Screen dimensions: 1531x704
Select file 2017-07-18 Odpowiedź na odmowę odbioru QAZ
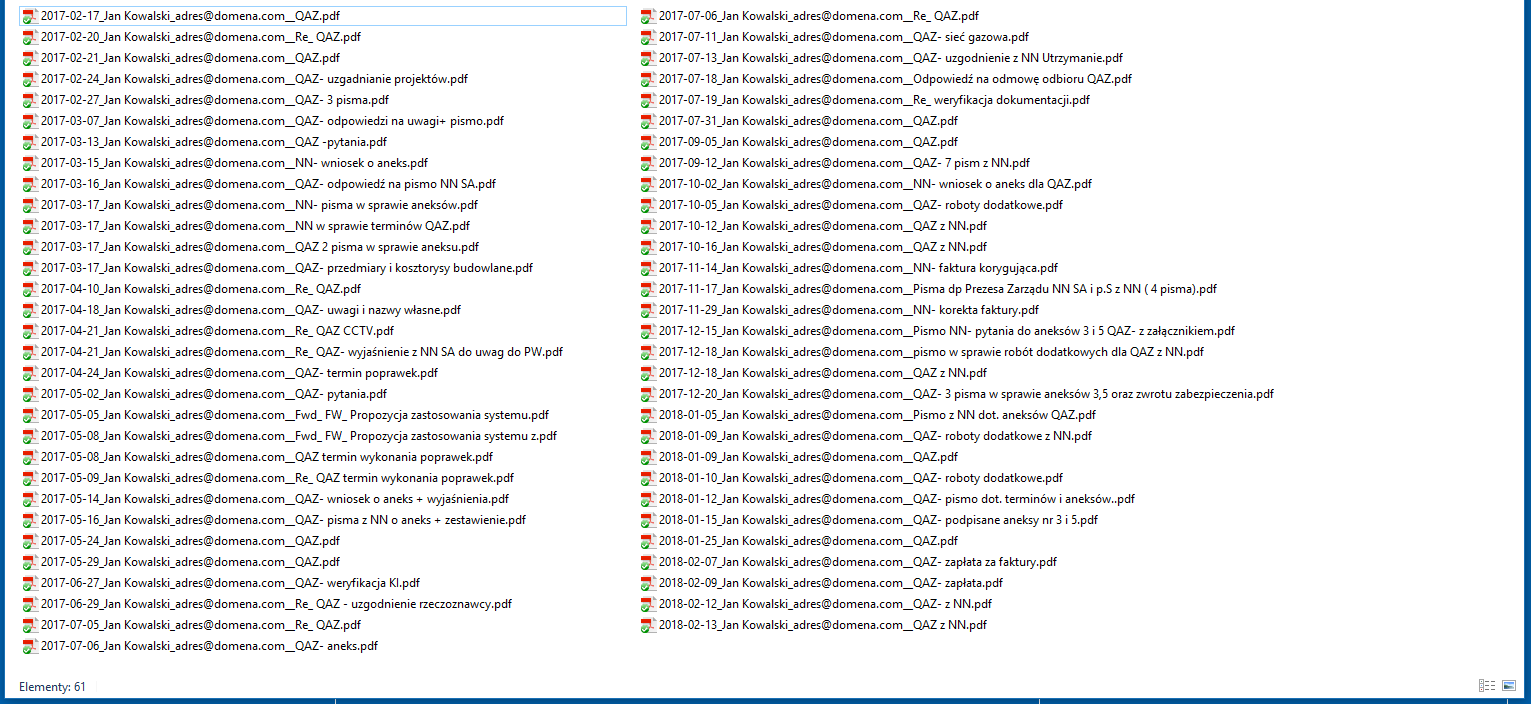pyautogui.click(x=895, y=79)
